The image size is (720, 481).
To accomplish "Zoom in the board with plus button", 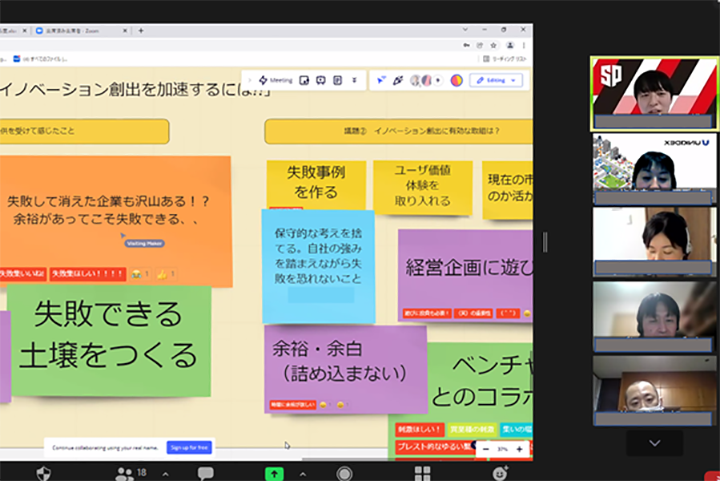I will click(519, 449).
